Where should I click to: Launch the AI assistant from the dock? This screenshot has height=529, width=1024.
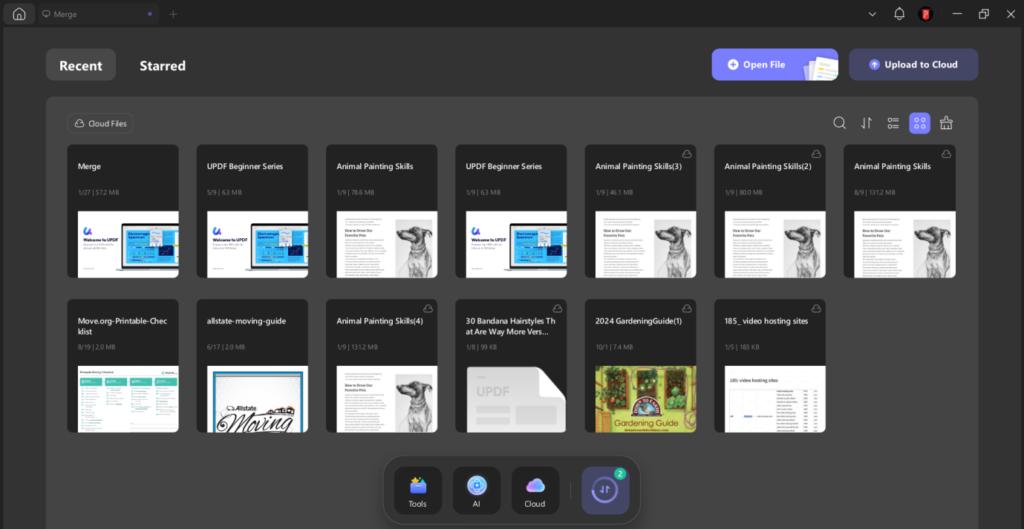[x=476, y=490]
